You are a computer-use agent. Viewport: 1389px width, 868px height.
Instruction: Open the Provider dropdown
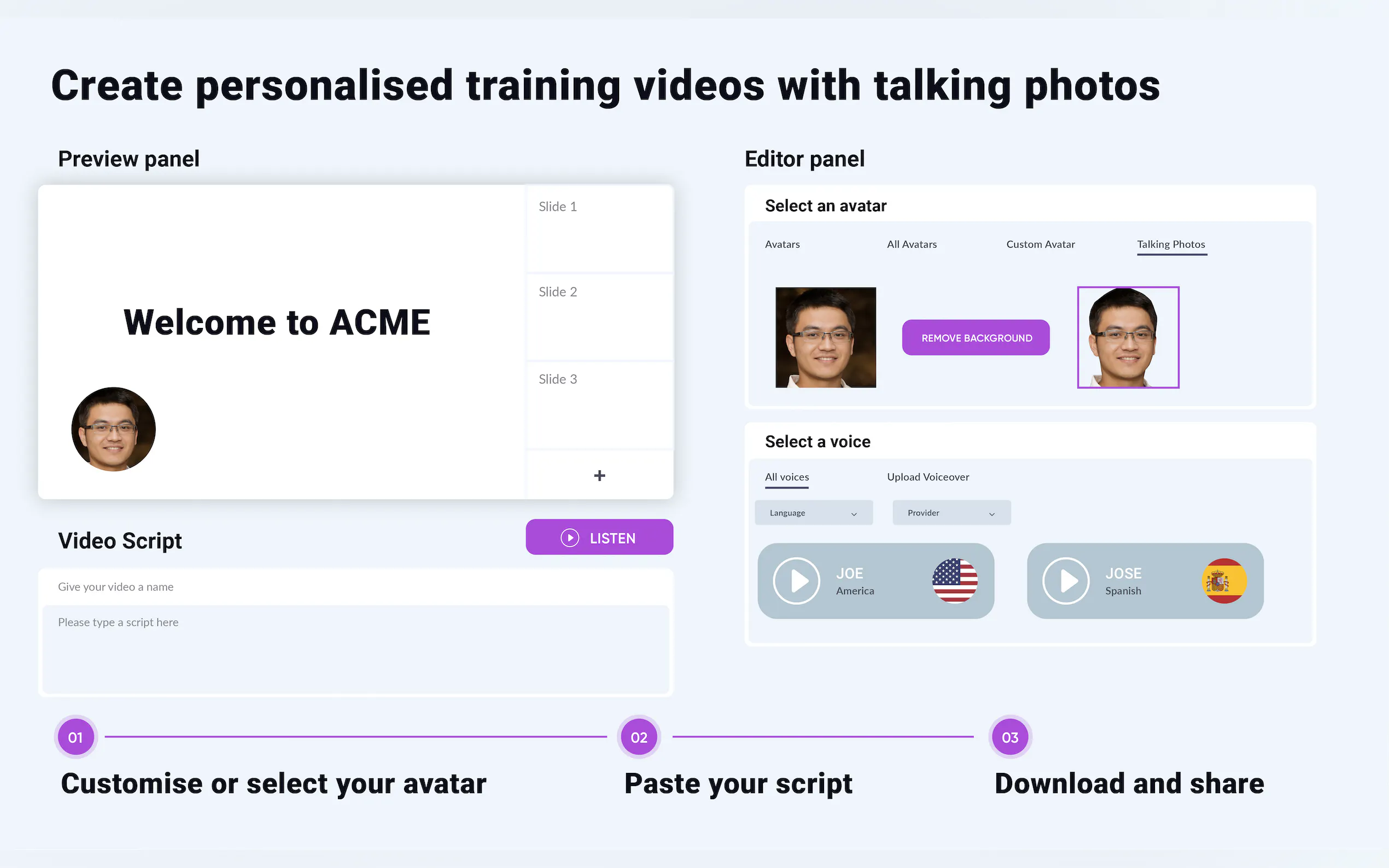[x=951, y=513]
